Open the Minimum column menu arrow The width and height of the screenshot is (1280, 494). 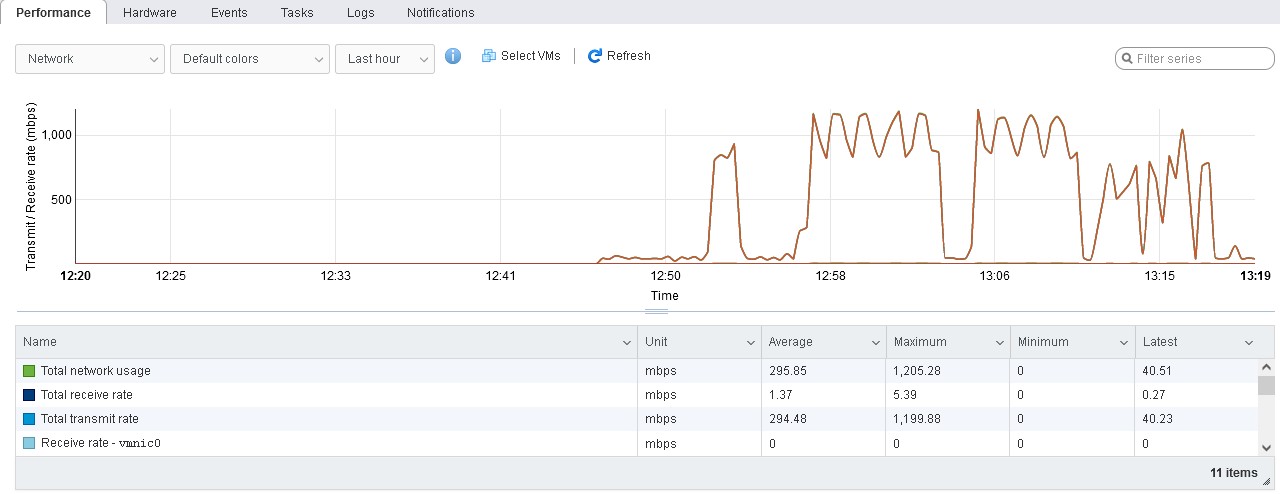coord(1124,343)
